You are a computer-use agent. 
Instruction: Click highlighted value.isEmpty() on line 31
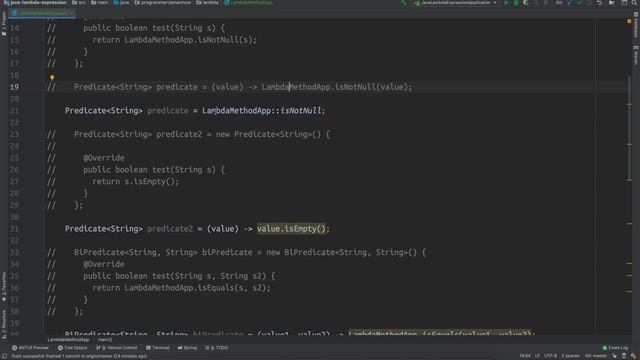[291, 229]
